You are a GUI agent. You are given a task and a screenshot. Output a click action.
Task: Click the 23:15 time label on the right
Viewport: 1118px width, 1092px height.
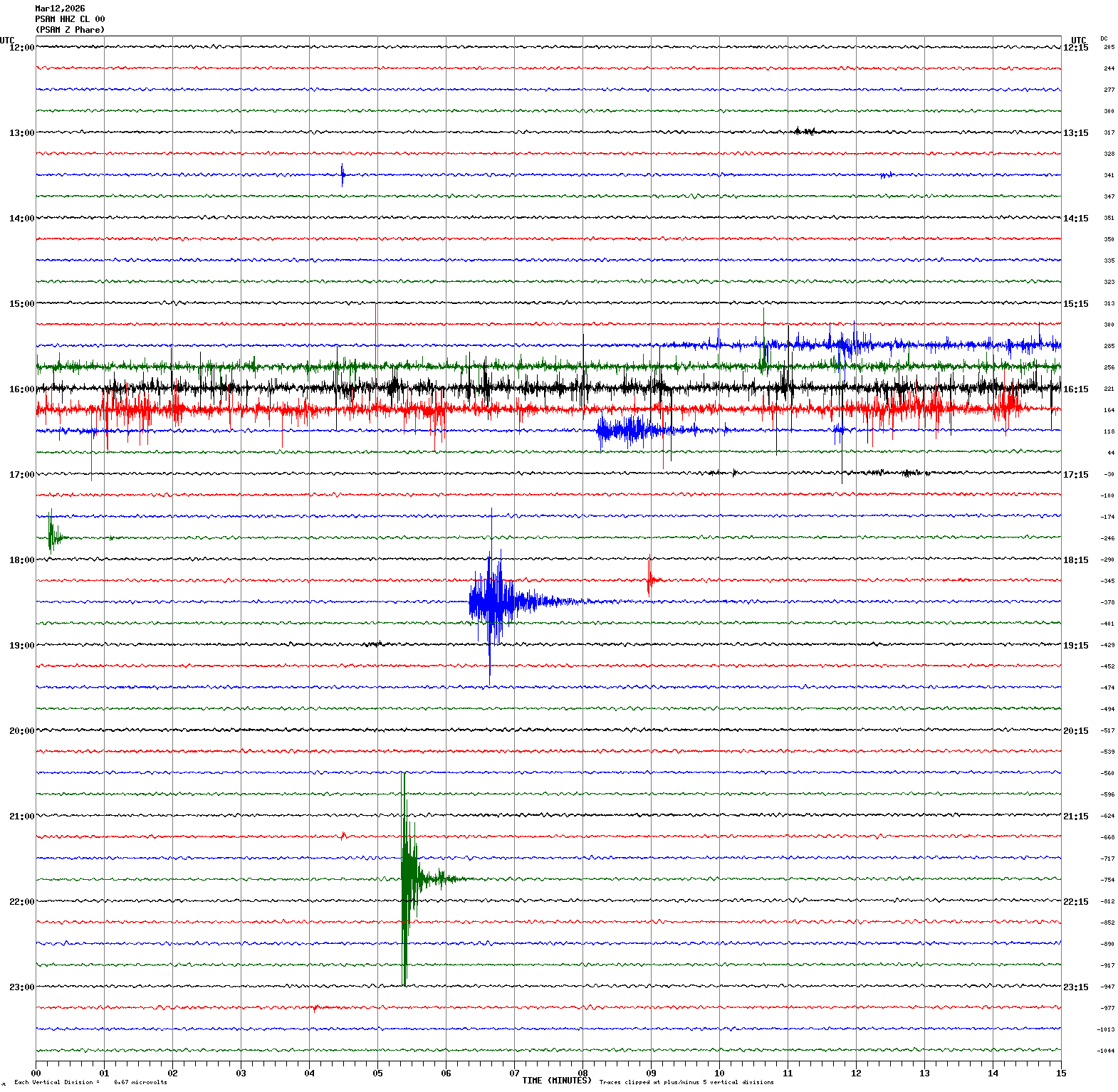pos(1075,987)
